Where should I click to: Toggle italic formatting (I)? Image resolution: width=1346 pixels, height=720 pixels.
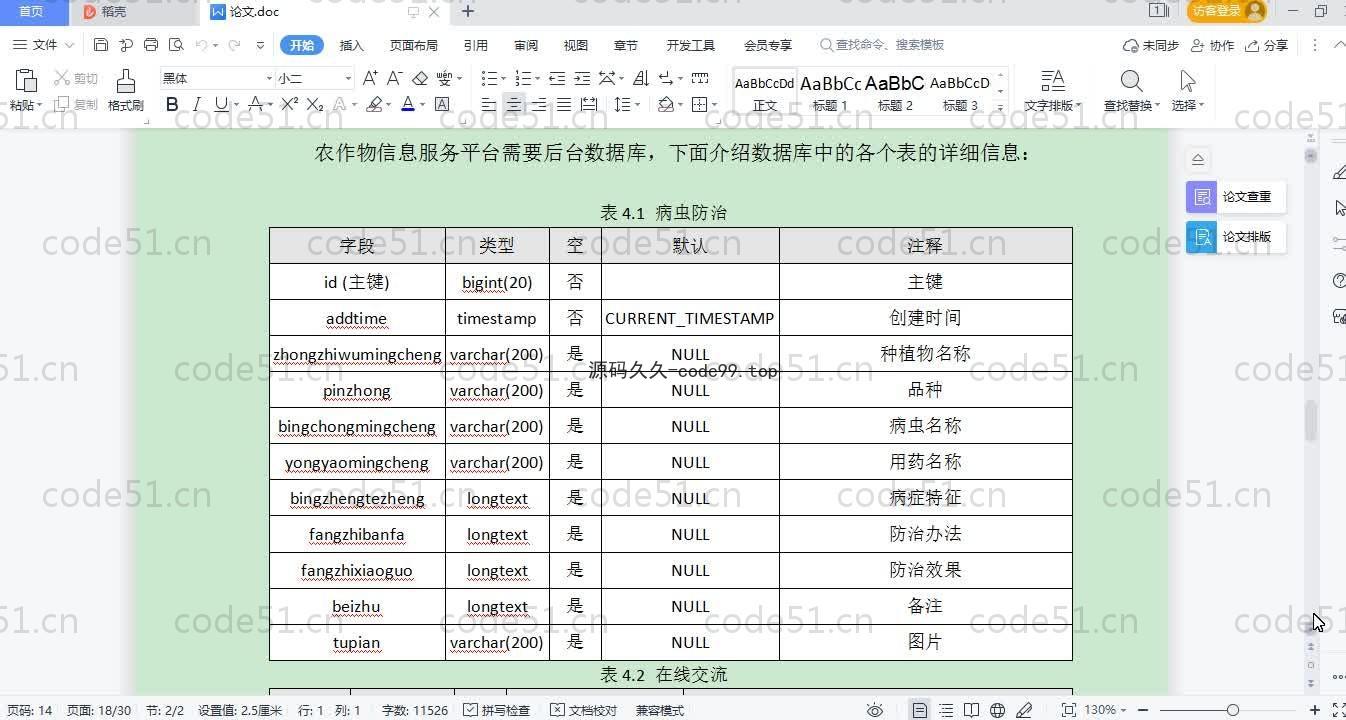(197, 104)
